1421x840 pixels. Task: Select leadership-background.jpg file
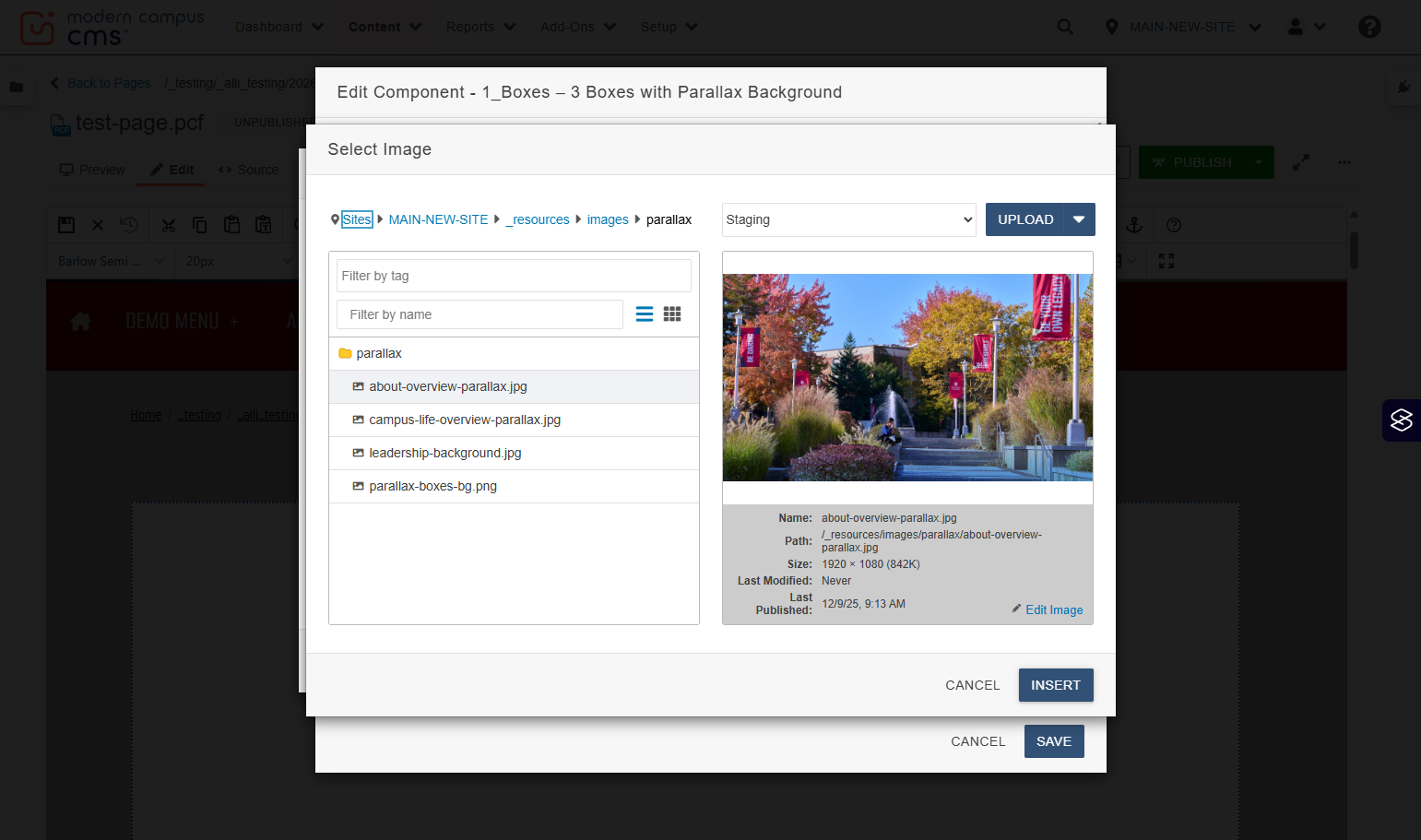pyautogui.click(x=514, y=453)
